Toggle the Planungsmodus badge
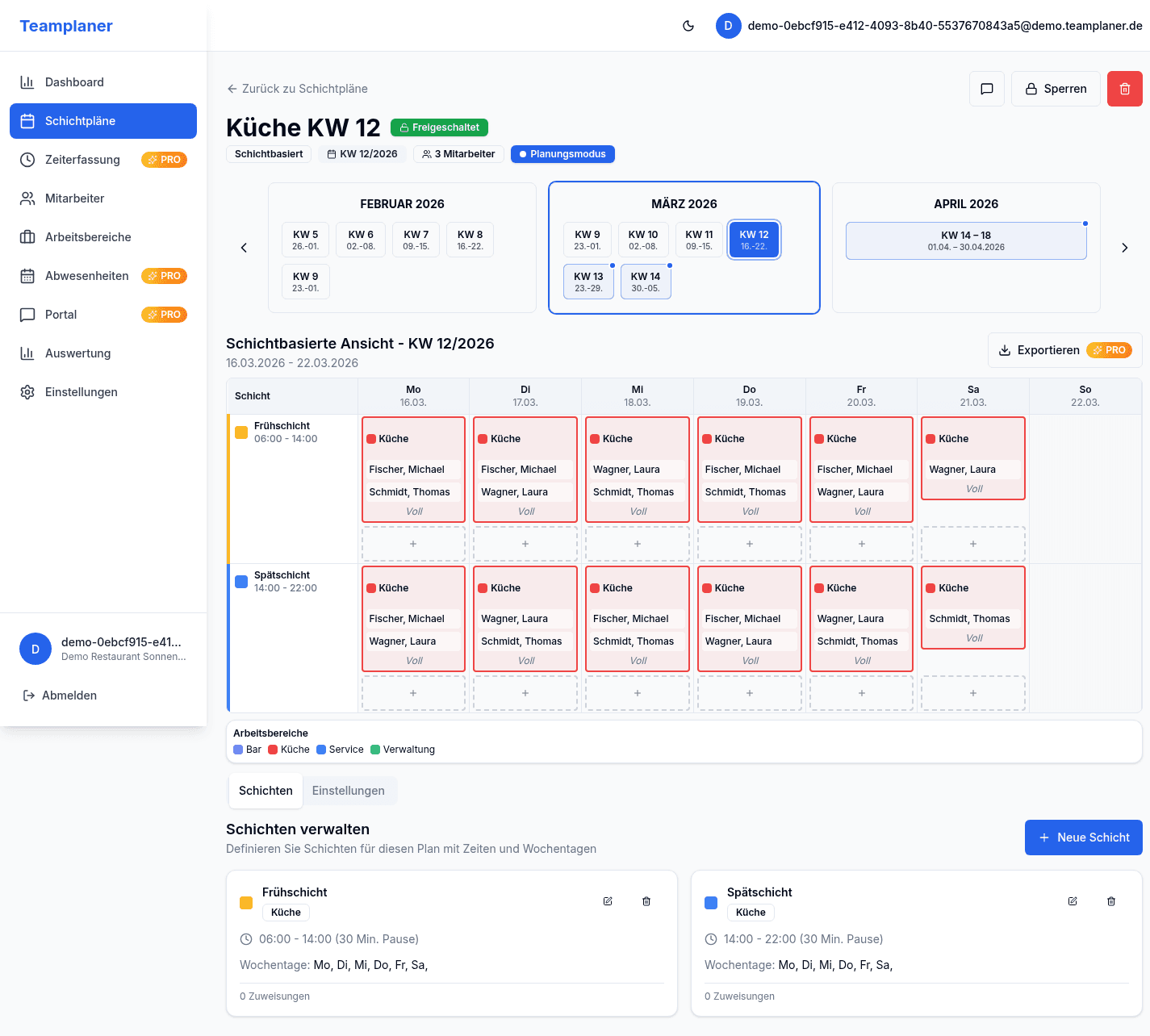 tap(562, 154)
